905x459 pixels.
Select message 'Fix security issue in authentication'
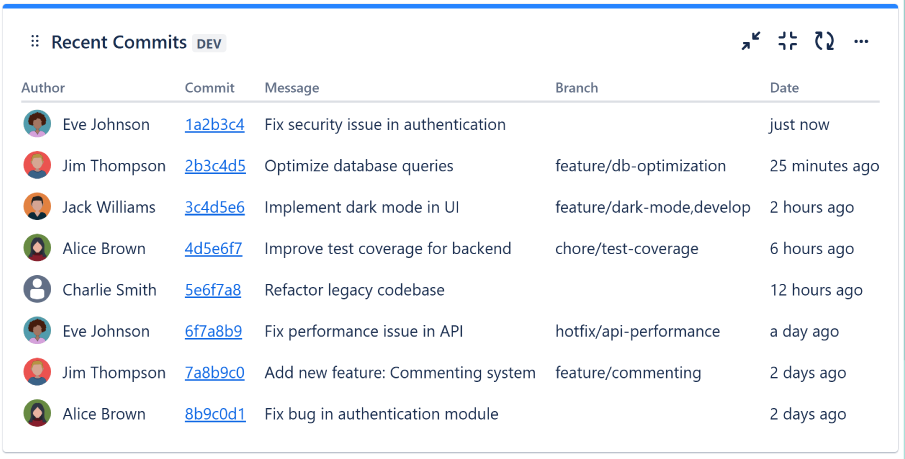point(385,125)
